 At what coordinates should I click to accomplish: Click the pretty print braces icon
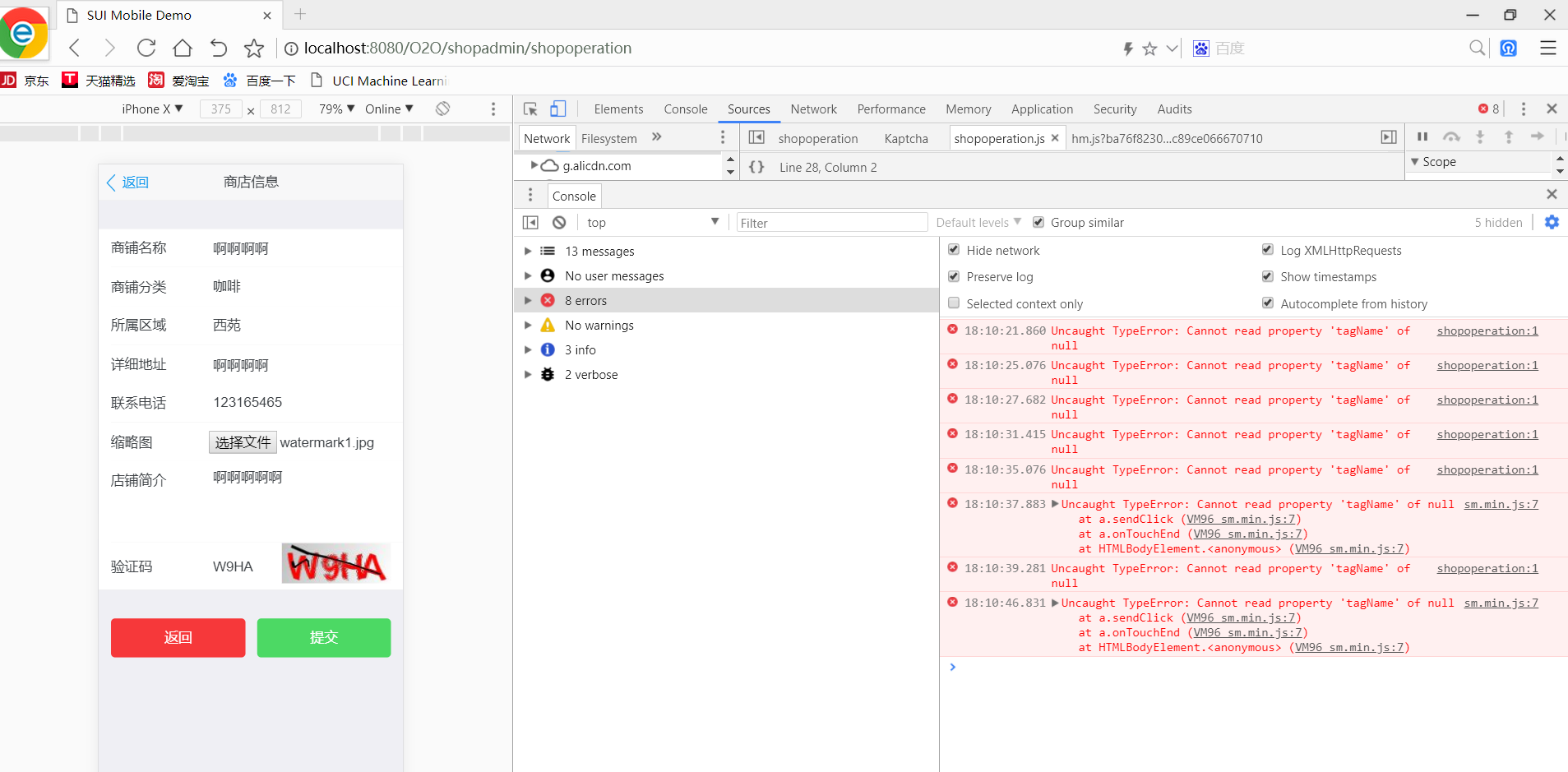click(756, 168)
